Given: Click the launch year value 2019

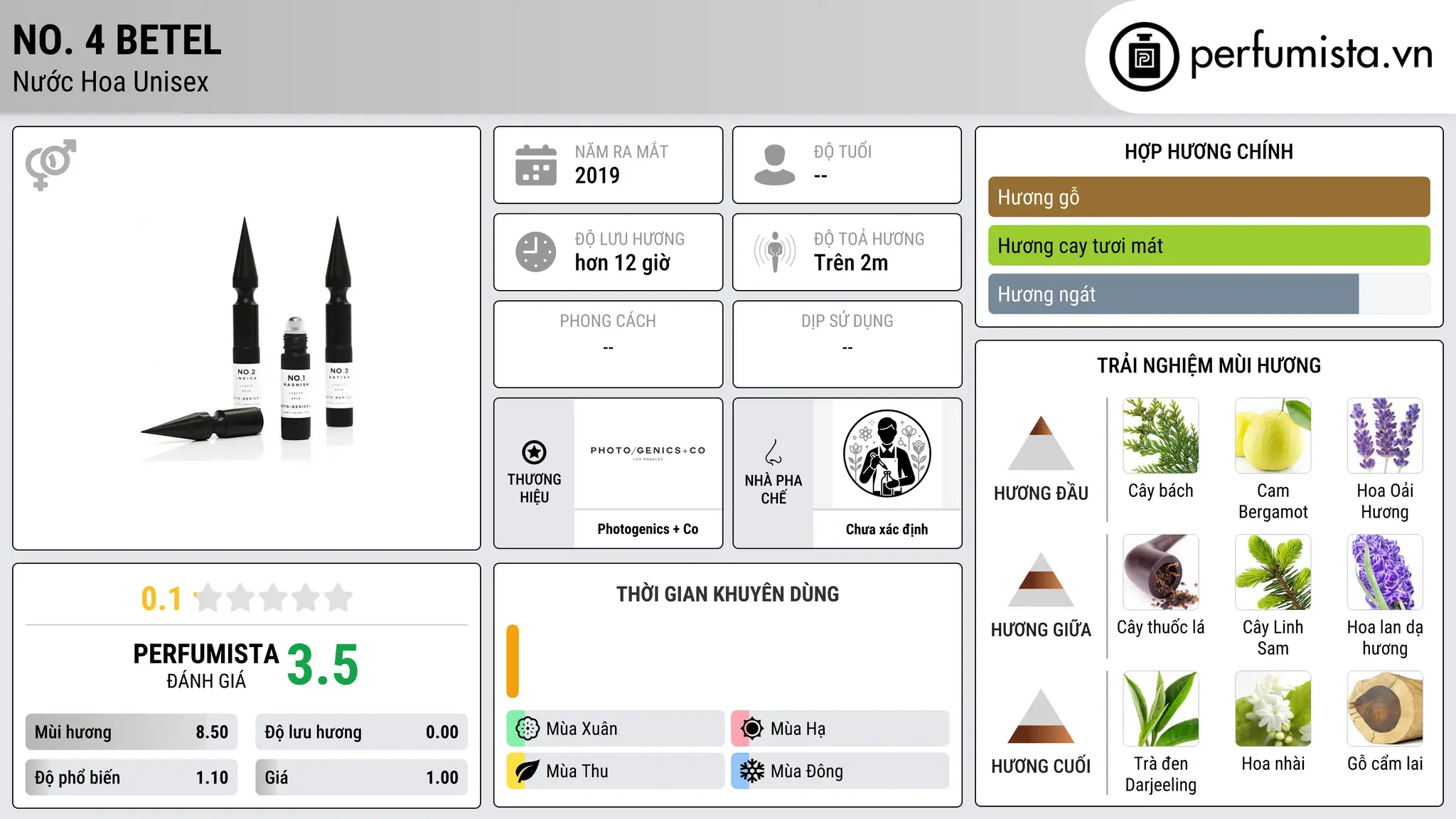Looking at the screenshot, I should coord(597,176).
